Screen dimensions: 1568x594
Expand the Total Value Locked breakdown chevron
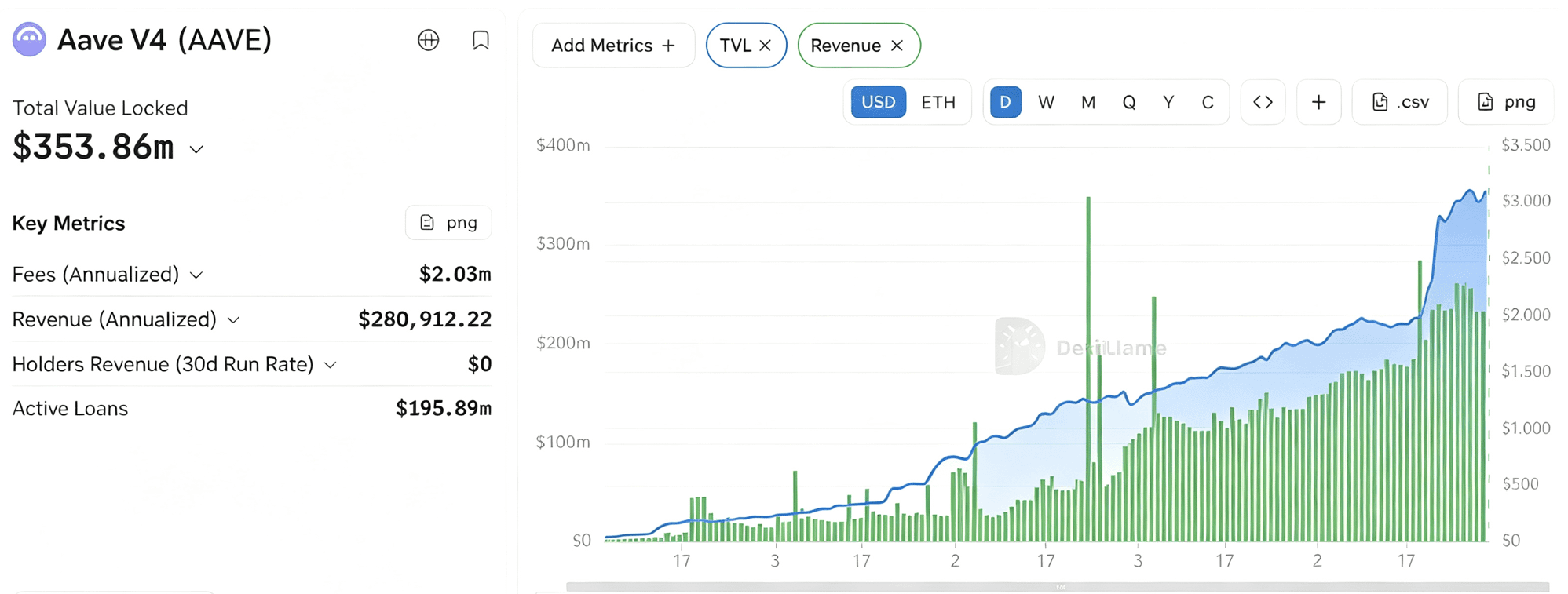coord(197,149)
